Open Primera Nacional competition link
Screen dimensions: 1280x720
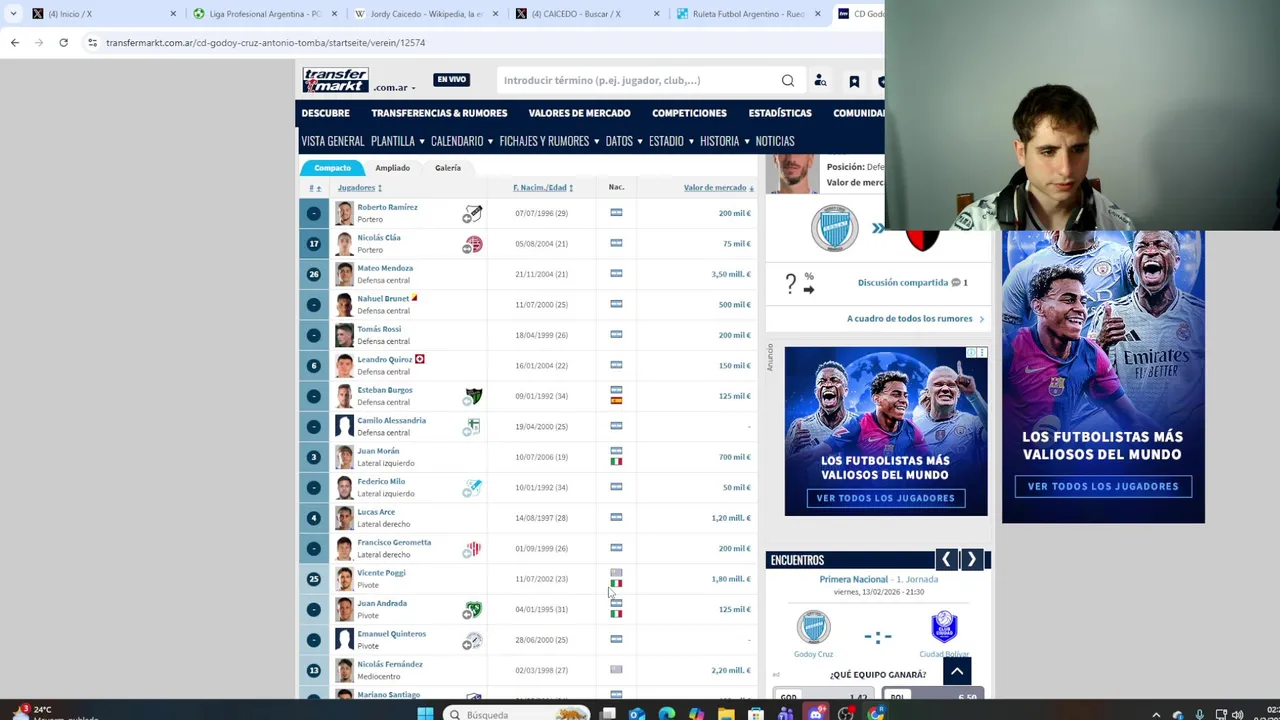[x=853, y=579]
